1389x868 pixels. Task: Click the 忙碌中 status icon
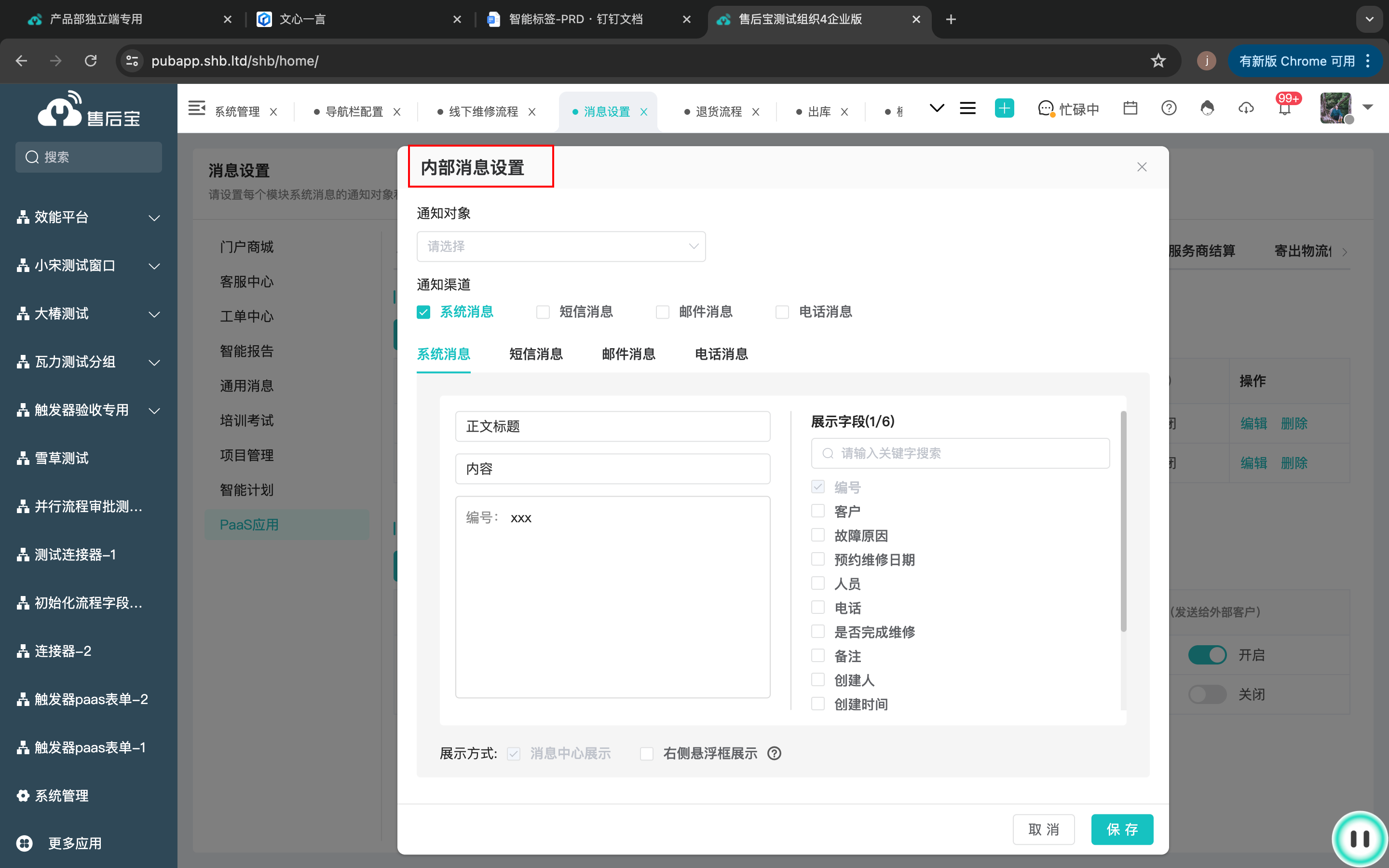point(1046,108)
